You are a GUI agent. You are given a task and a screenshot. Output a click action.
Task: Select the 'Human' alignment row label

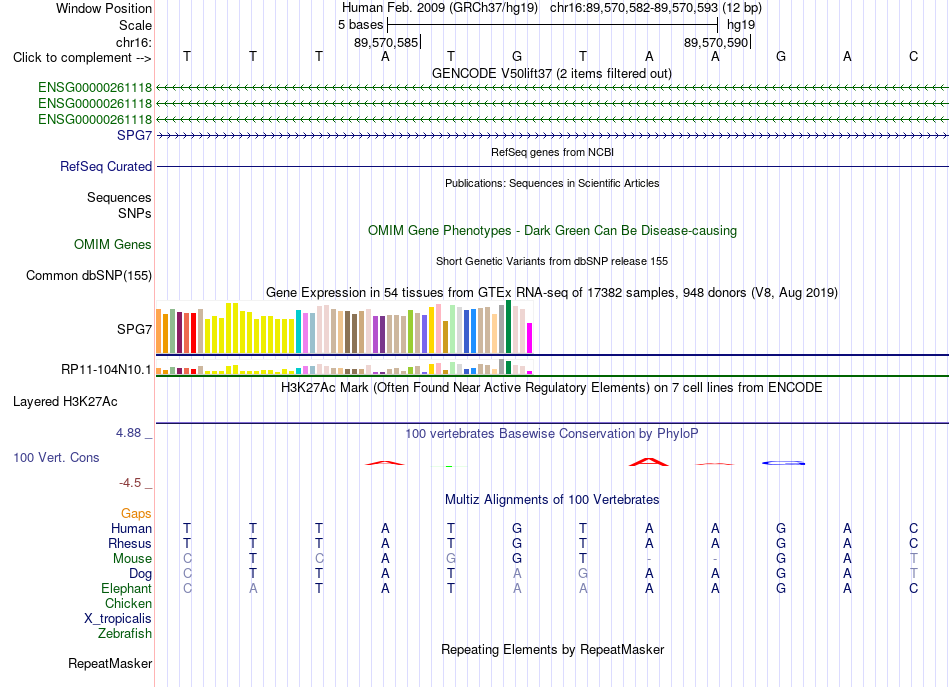point(131,528)
